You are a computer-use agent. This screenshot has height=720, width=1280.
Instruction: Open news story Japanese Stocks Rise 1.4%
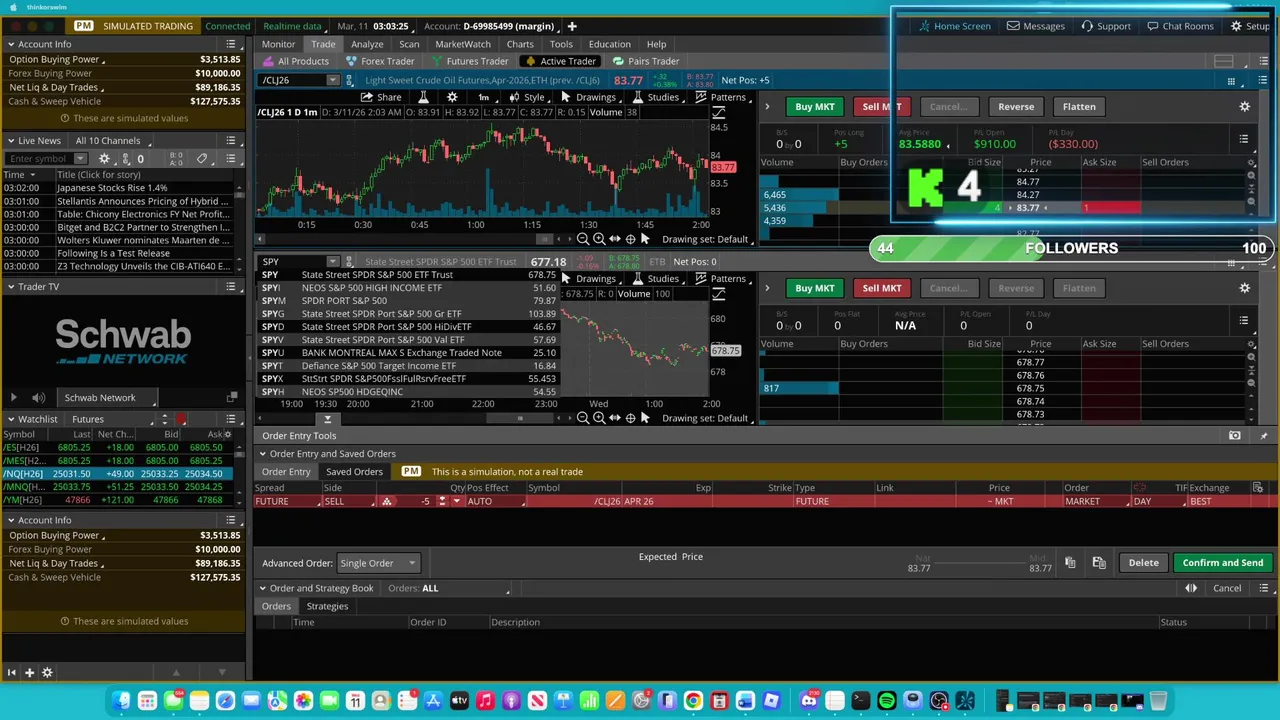(x=112, y=188)
